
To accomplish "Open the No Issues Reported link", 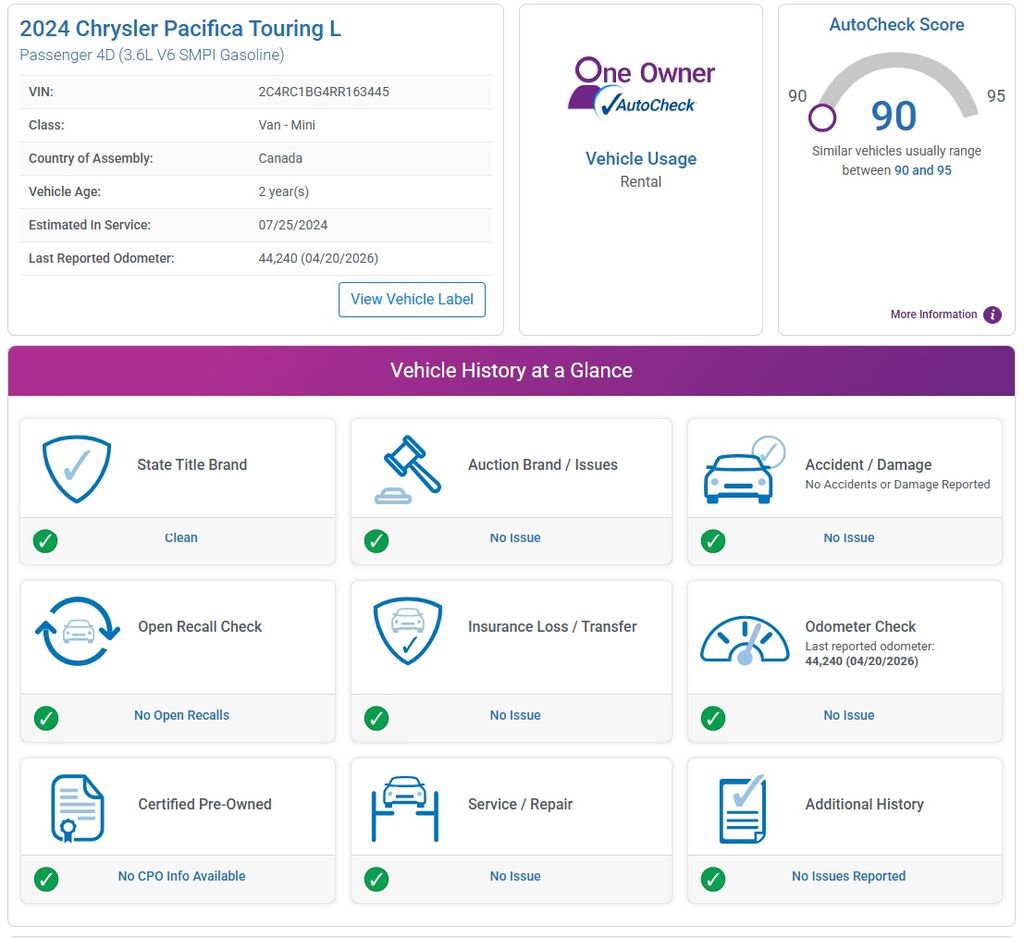I will click(848, 876).
